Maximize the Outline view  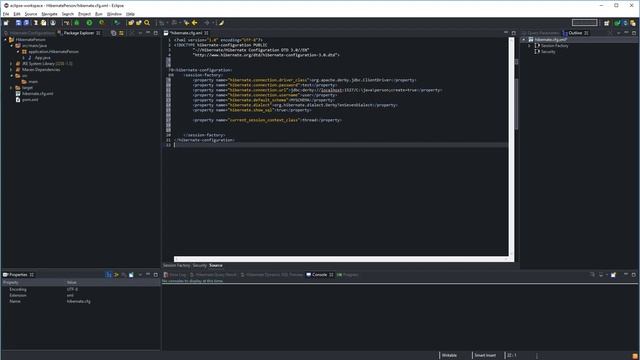[x=634, y=33]
